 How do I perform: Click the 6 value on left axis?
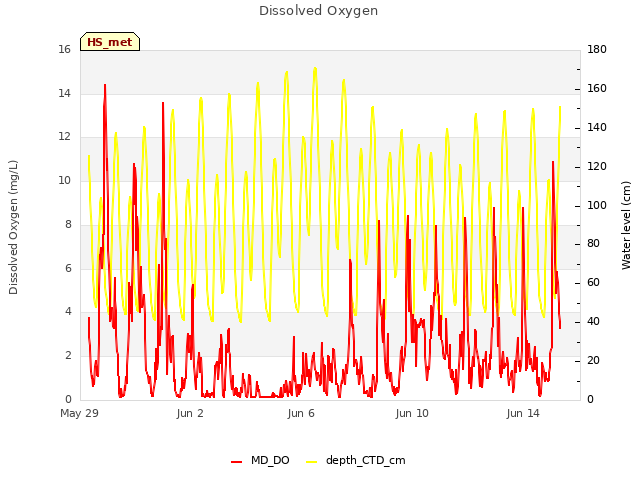[68, 268]
